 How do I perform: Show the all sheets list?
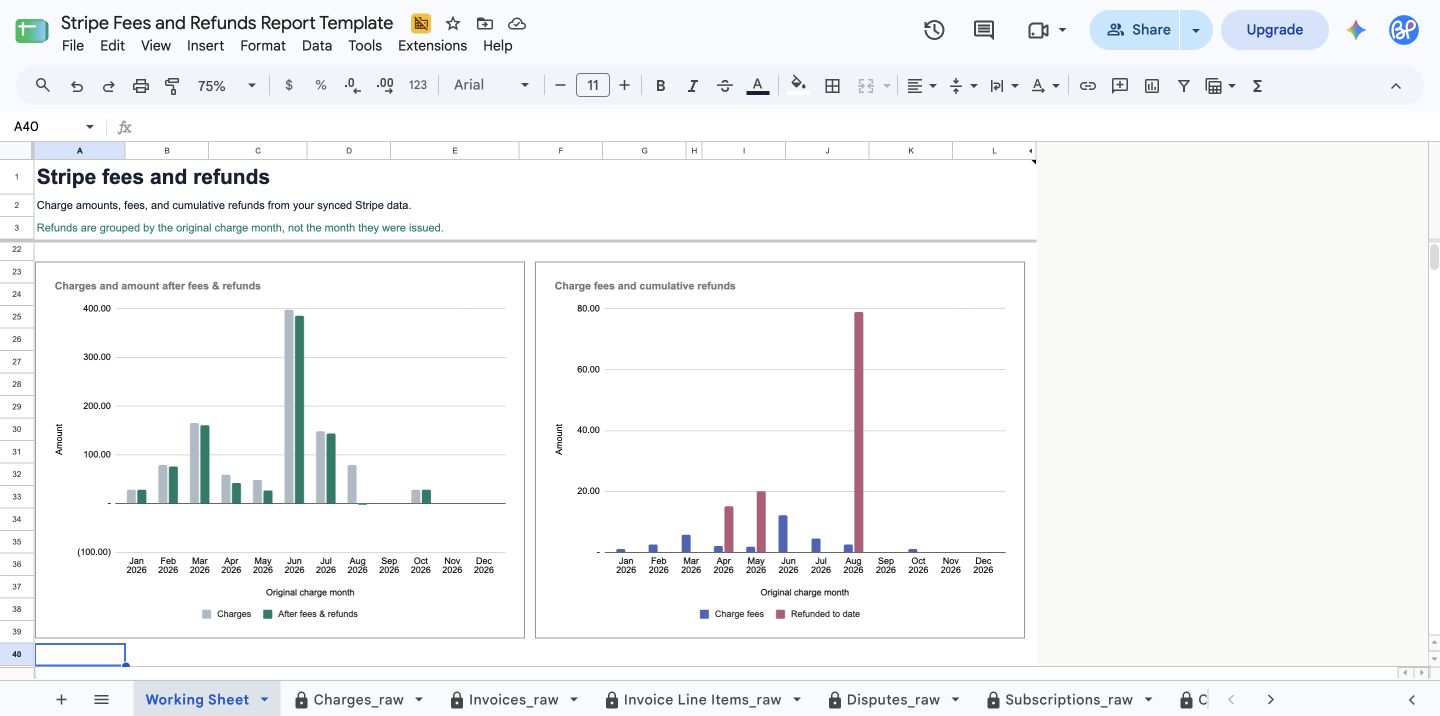click(101, 700)
